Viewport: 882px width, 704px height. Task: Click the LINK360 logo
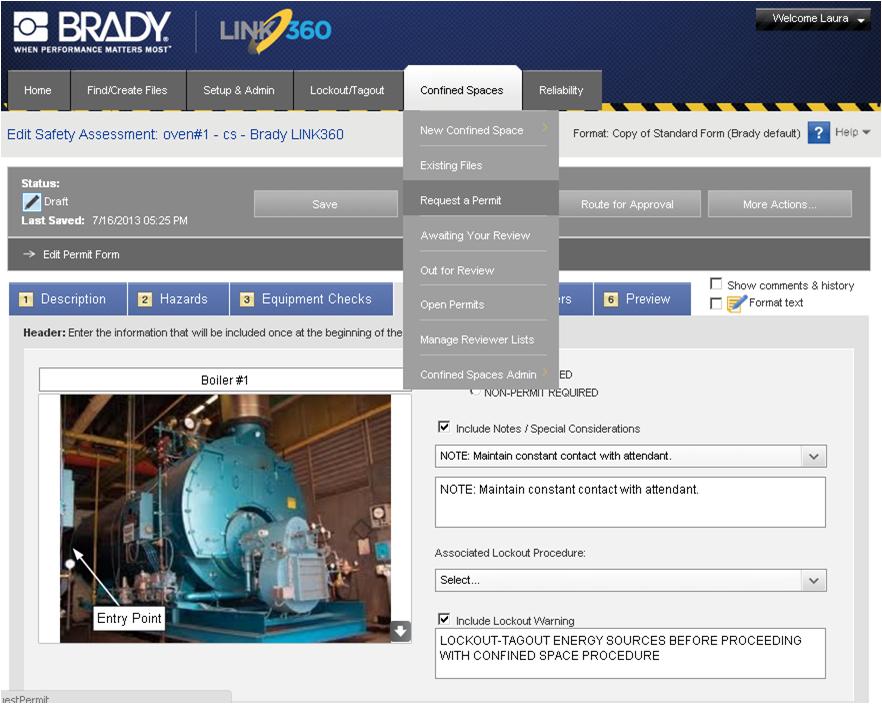pos(275,31)
